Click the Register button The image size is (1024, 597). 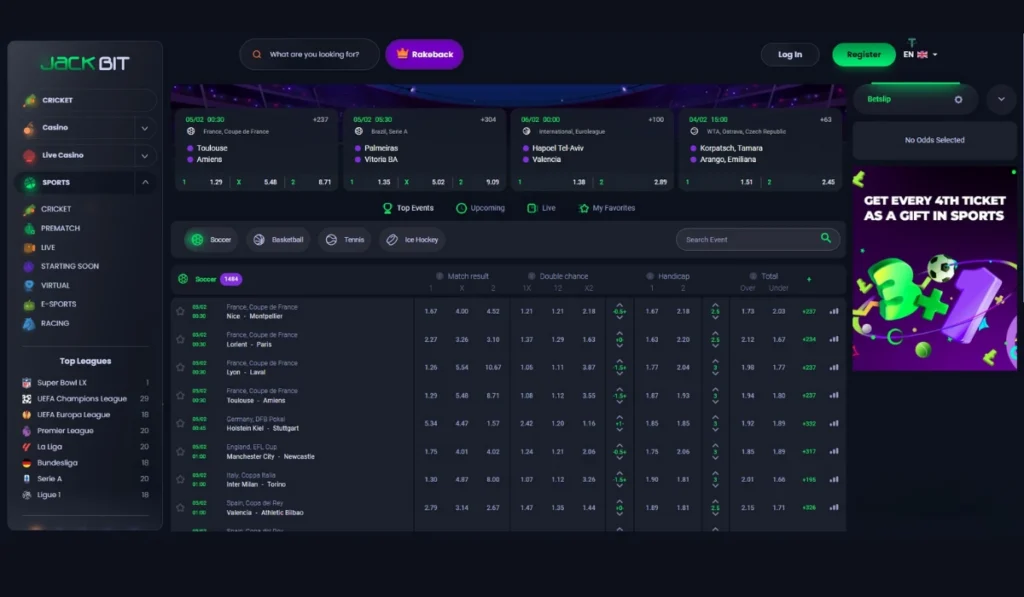[863, 54]
